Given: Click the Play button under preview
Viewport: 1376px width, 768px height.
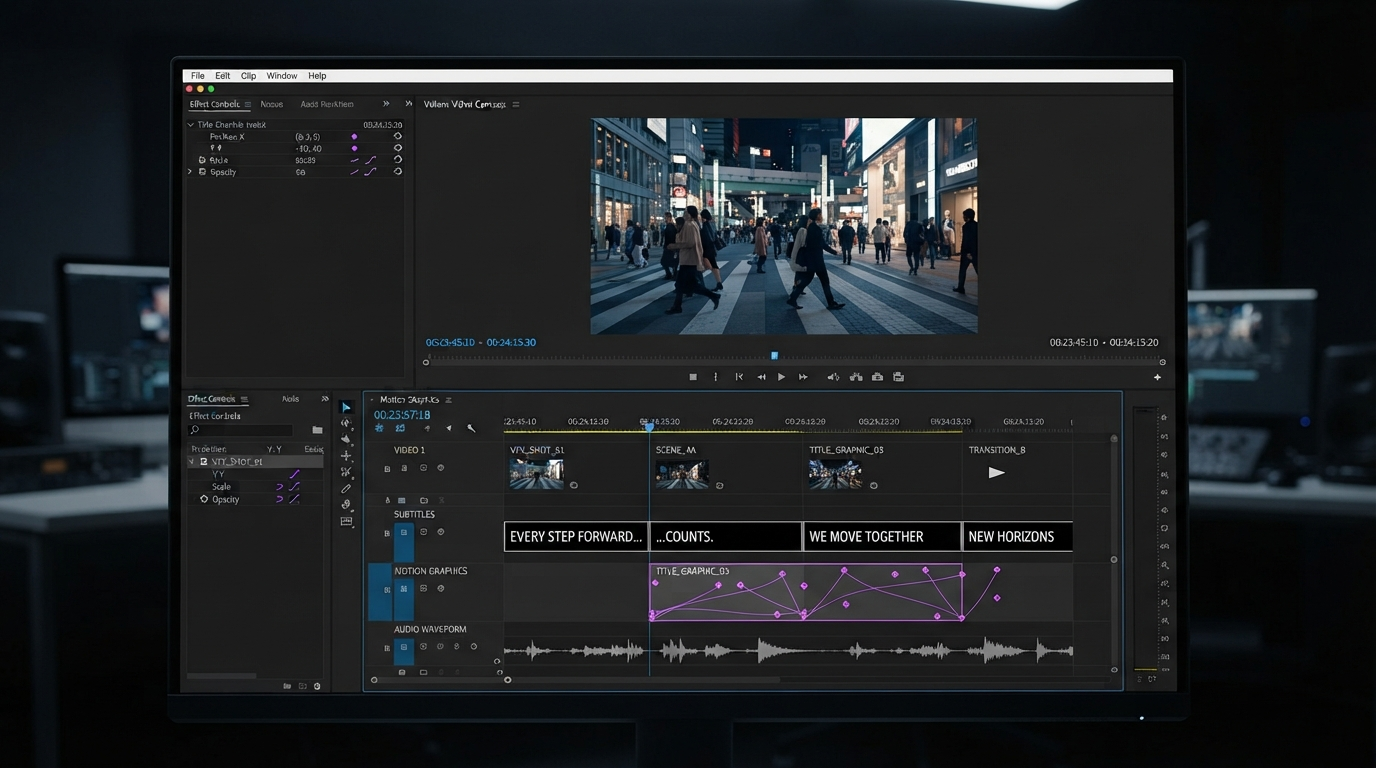Looking at the screenshot, I should pyautogui.click(x=781, y=377).
